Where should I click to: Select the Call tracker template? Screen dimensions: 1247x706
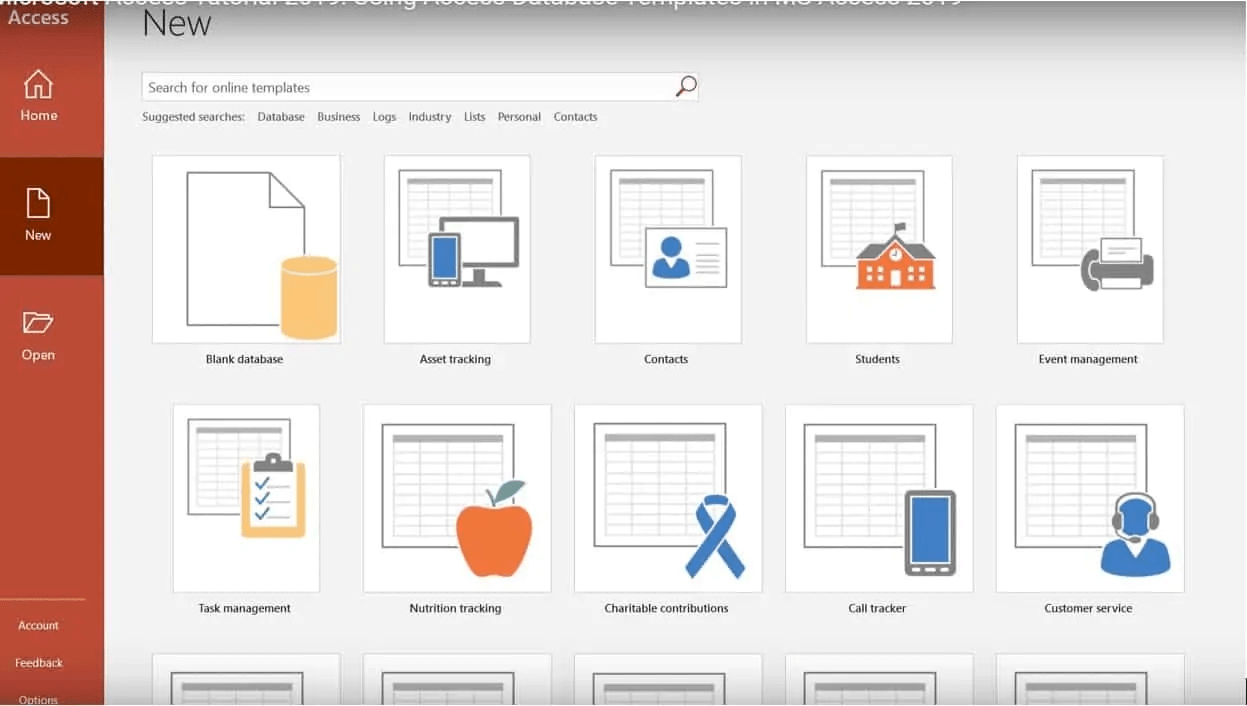pyautogui.click(x=879, y=498)
